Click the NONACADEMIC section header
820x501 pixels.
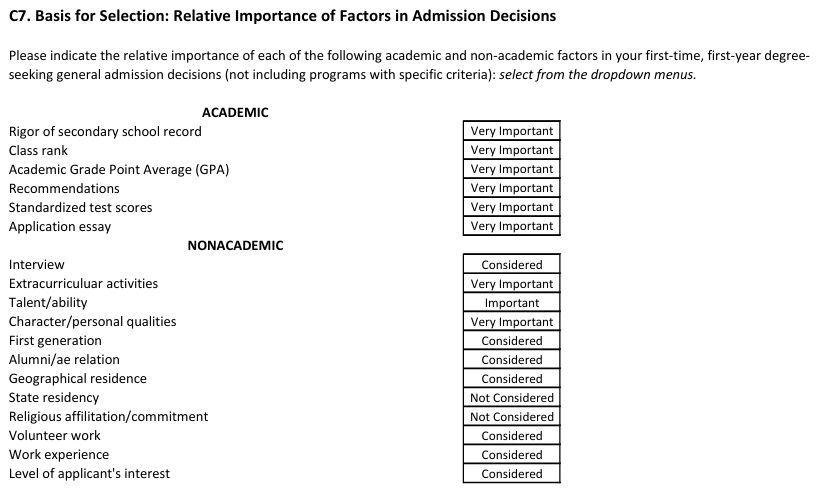pyautogui.click(x=235, y=245)
